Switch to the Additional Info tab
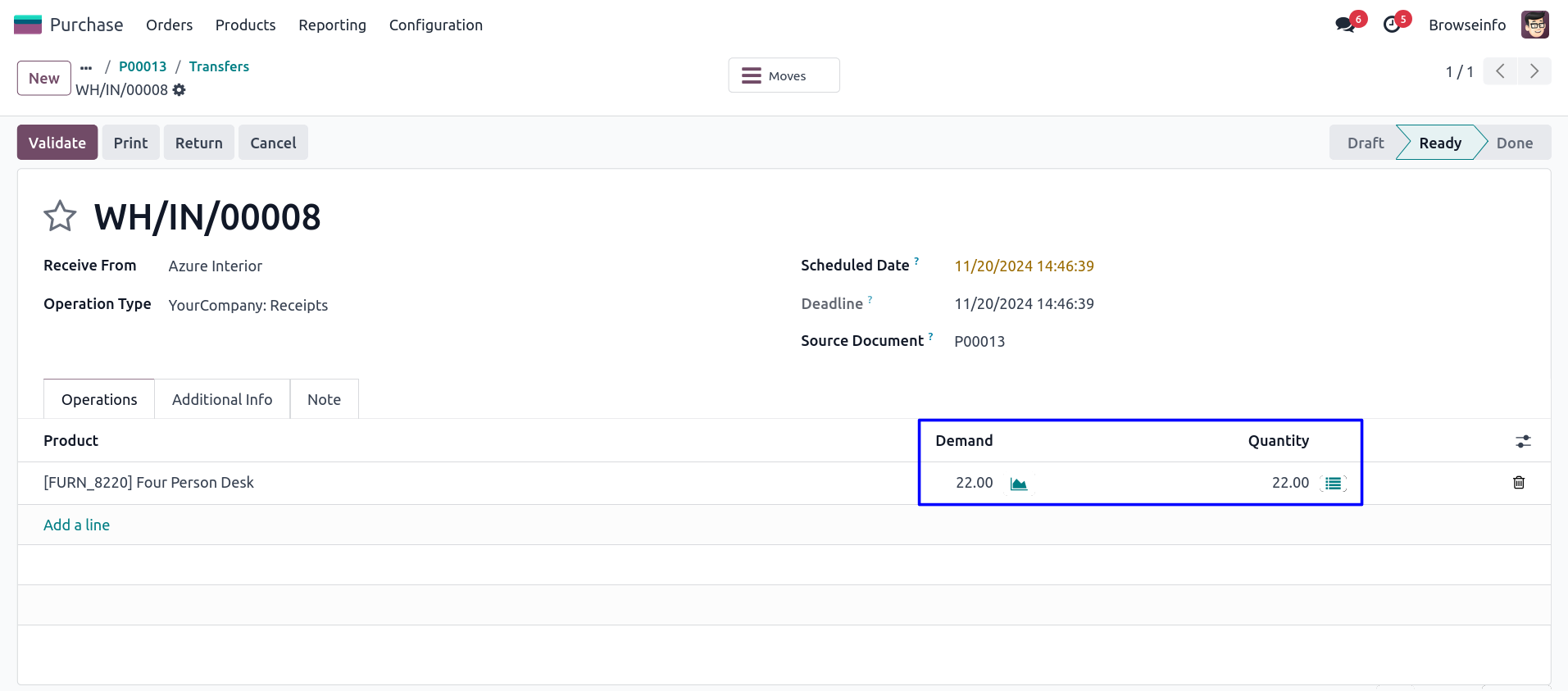 (222, 399)
